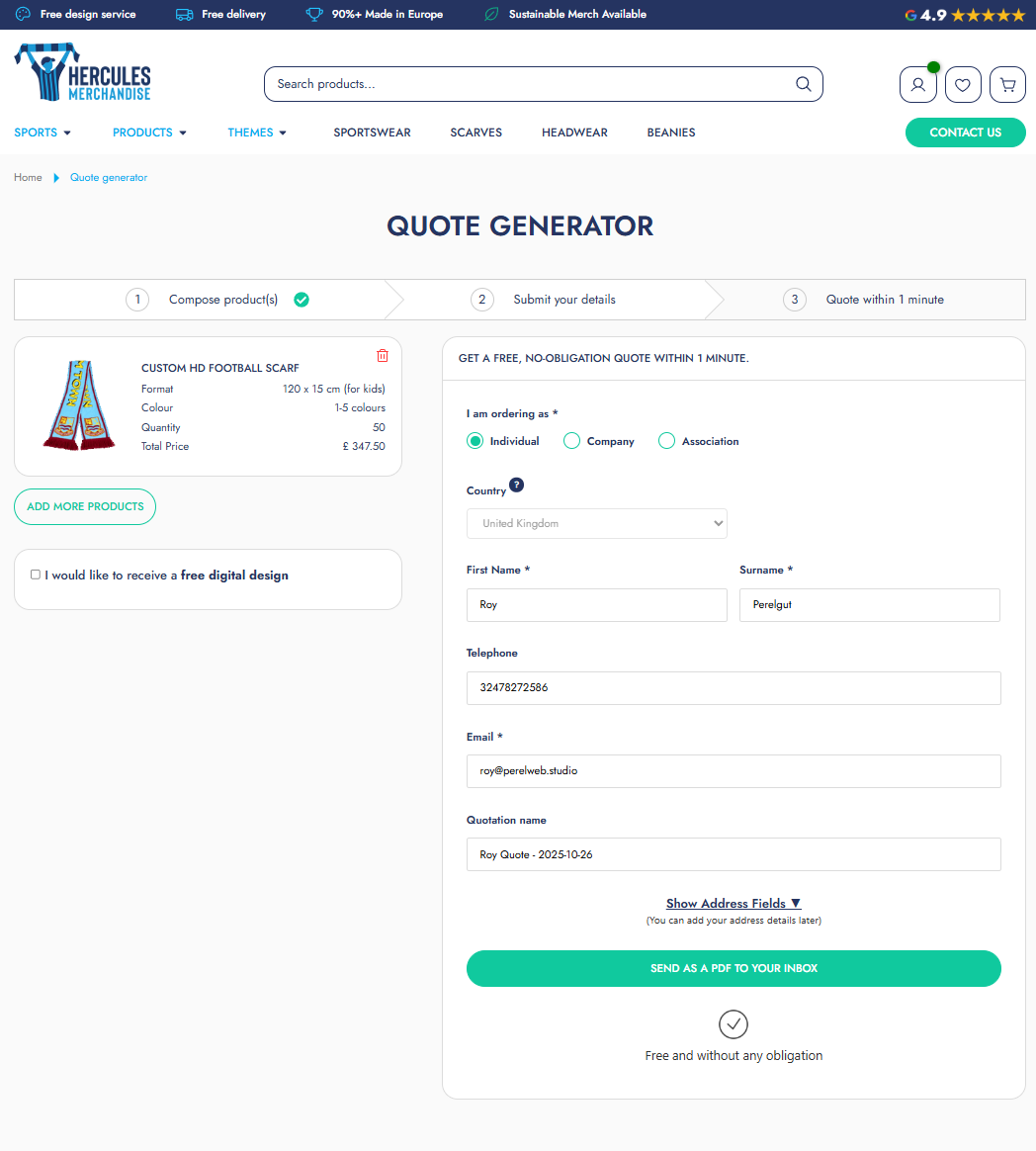This screenshot has height=1151, width=1036.
Task: Click the Country help question mark icon
Action: click(x=516, y=486)
